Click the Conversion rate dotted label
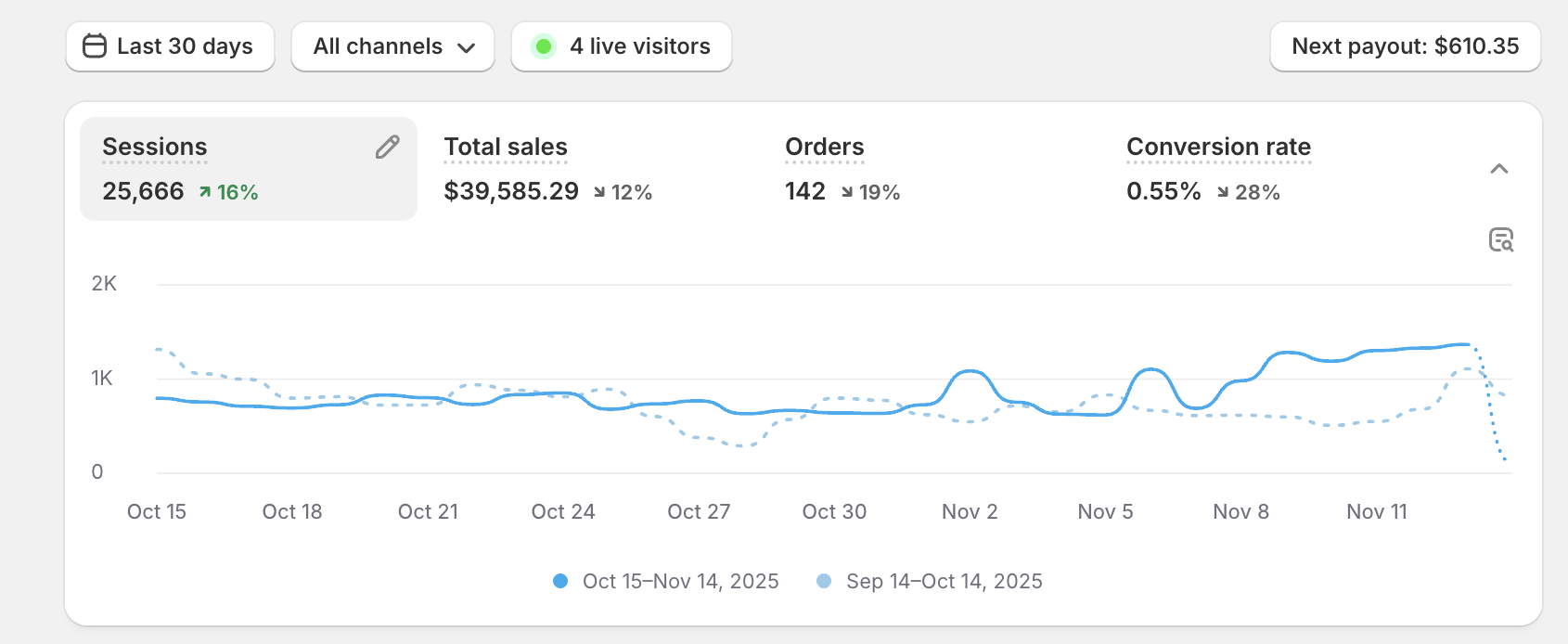This screenshot has width=1568, height=644. point(1218,147)
